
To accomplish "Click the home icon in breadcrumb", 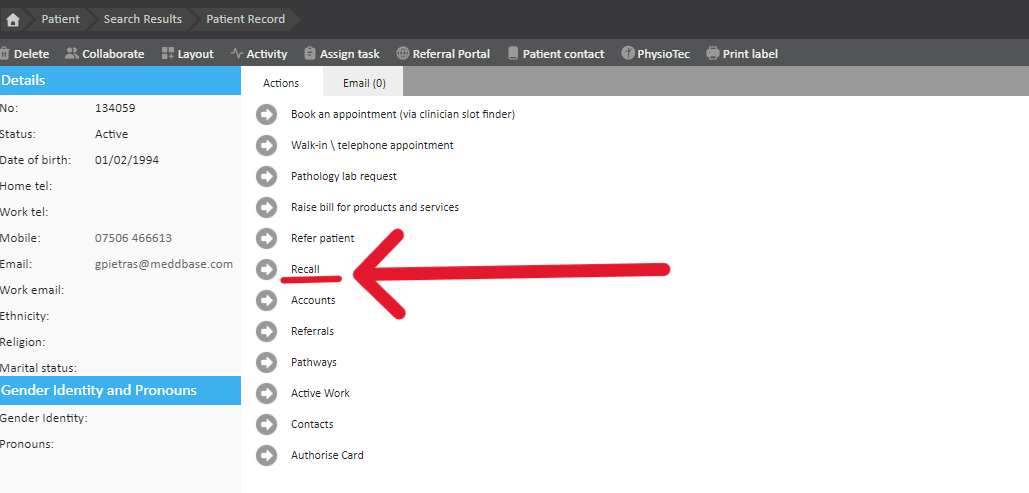I will (x=13, y=19).
